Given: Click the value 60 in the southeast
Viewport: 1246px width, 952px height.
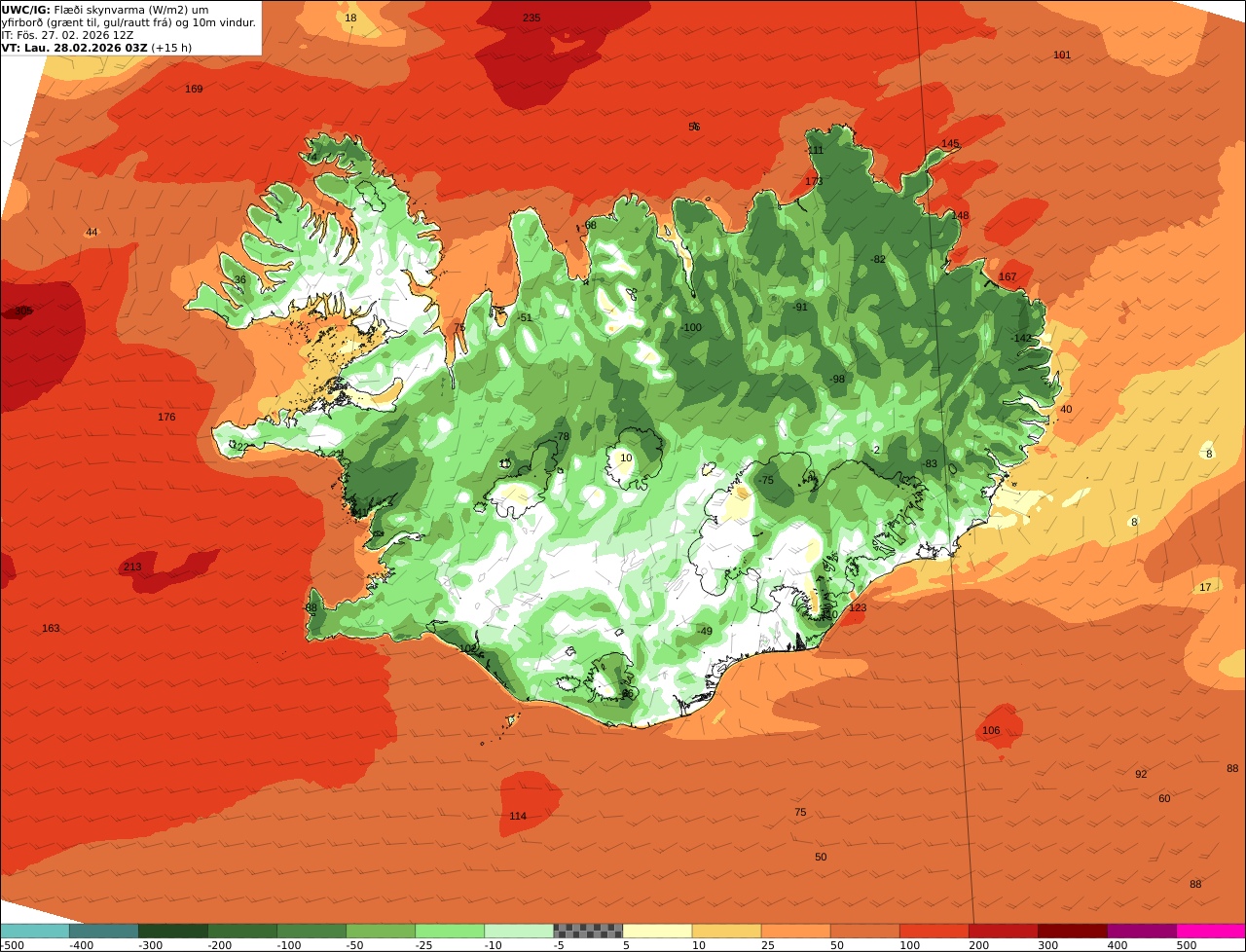Looking at the screenshot, I should coord(1164,798).
